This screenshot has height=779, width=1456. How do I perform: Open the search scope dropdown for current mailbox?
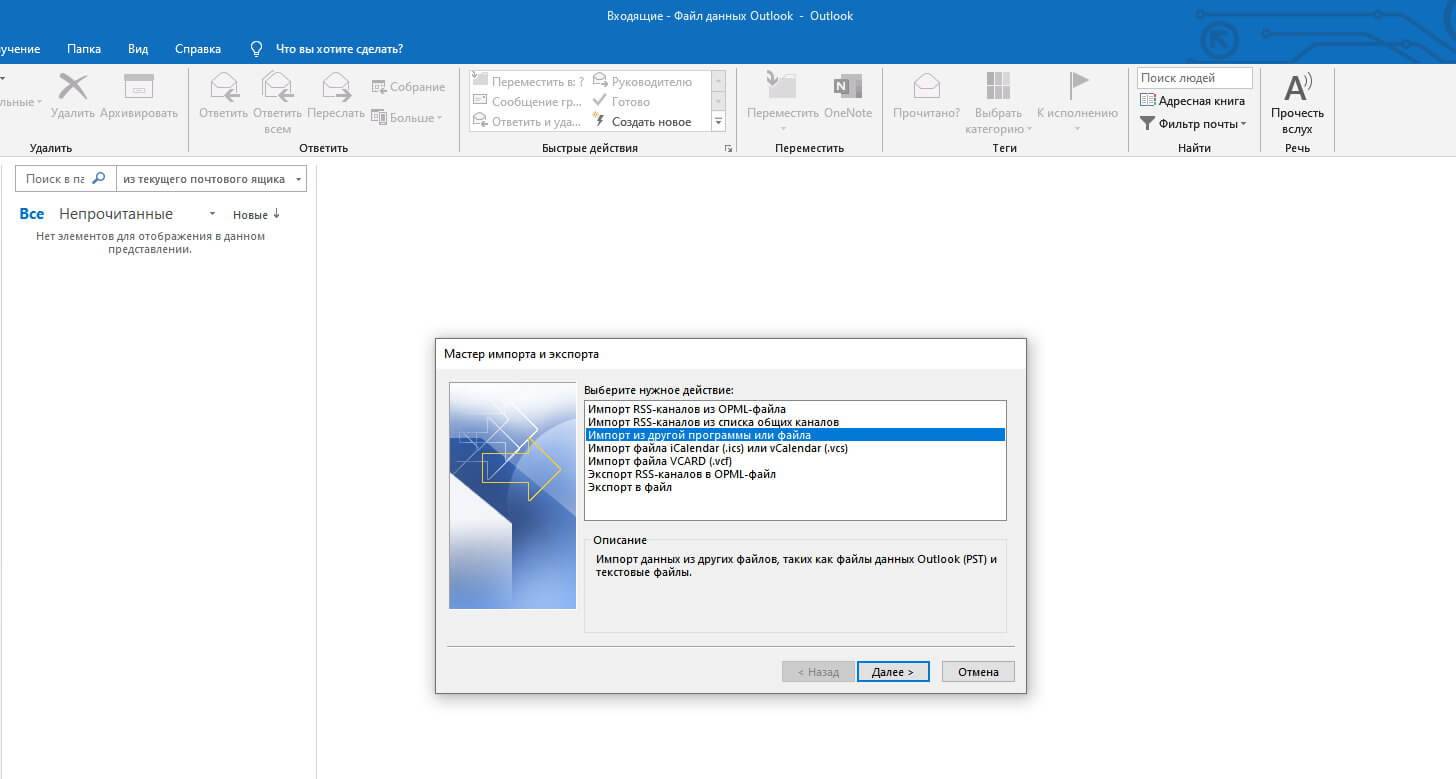pos(211,179)
